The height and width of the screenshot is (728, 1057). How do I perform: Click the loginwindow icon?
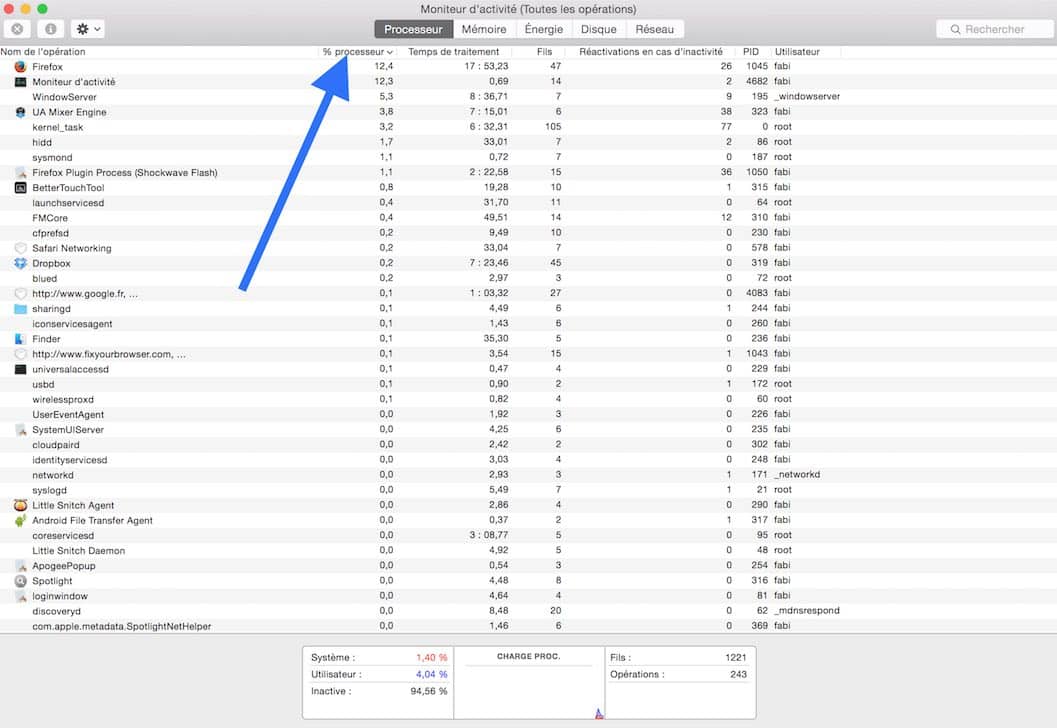click(x=20, y=596)
